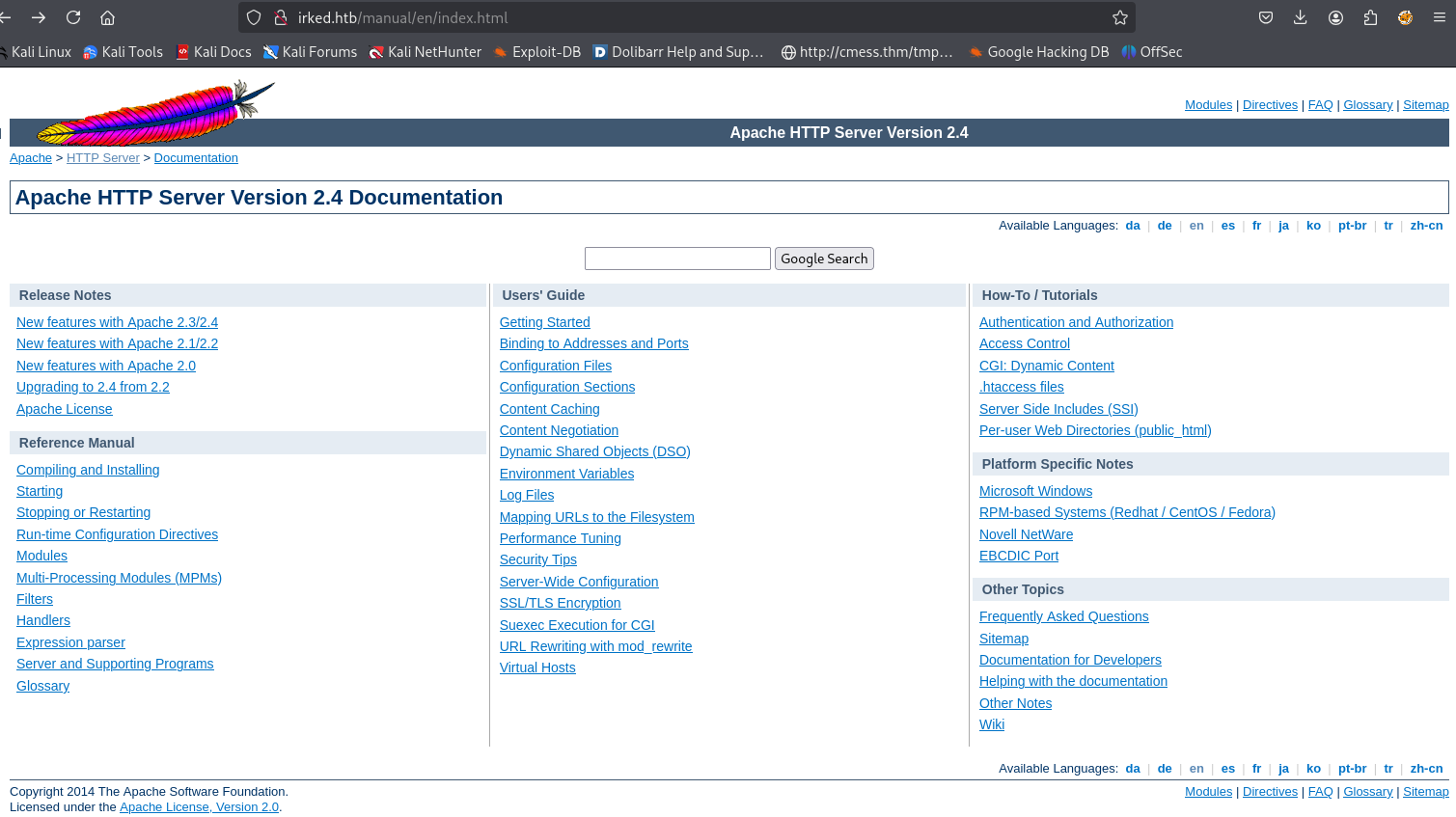Open Binding to Addresses and Ports
Image resolution: width=1456 pixels, height=817 pixels.
[x=594, y=343]
